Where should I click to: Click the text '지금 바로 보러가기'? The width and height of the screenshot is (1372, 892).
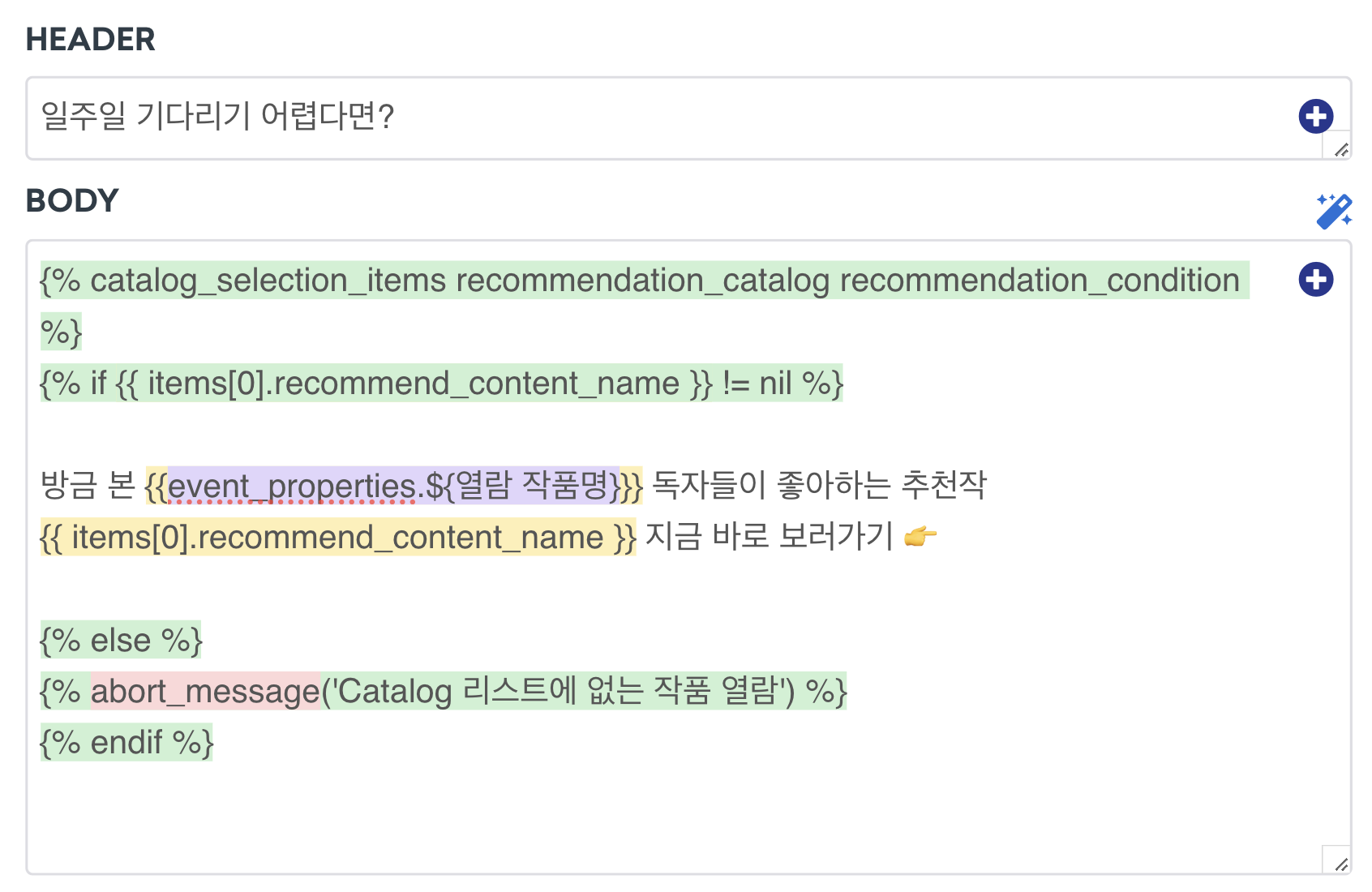(x=770, y=537)
